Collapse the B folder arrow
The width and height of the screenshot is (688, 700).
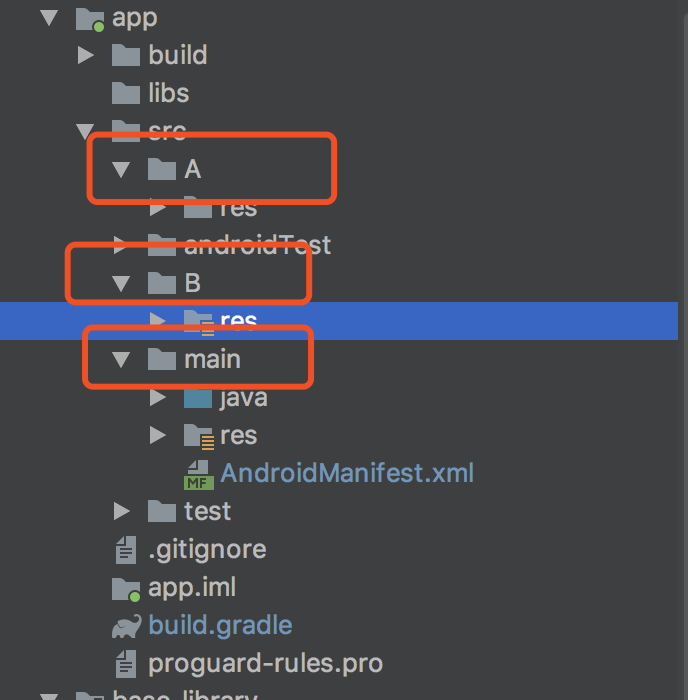click(x=121, y=283)
